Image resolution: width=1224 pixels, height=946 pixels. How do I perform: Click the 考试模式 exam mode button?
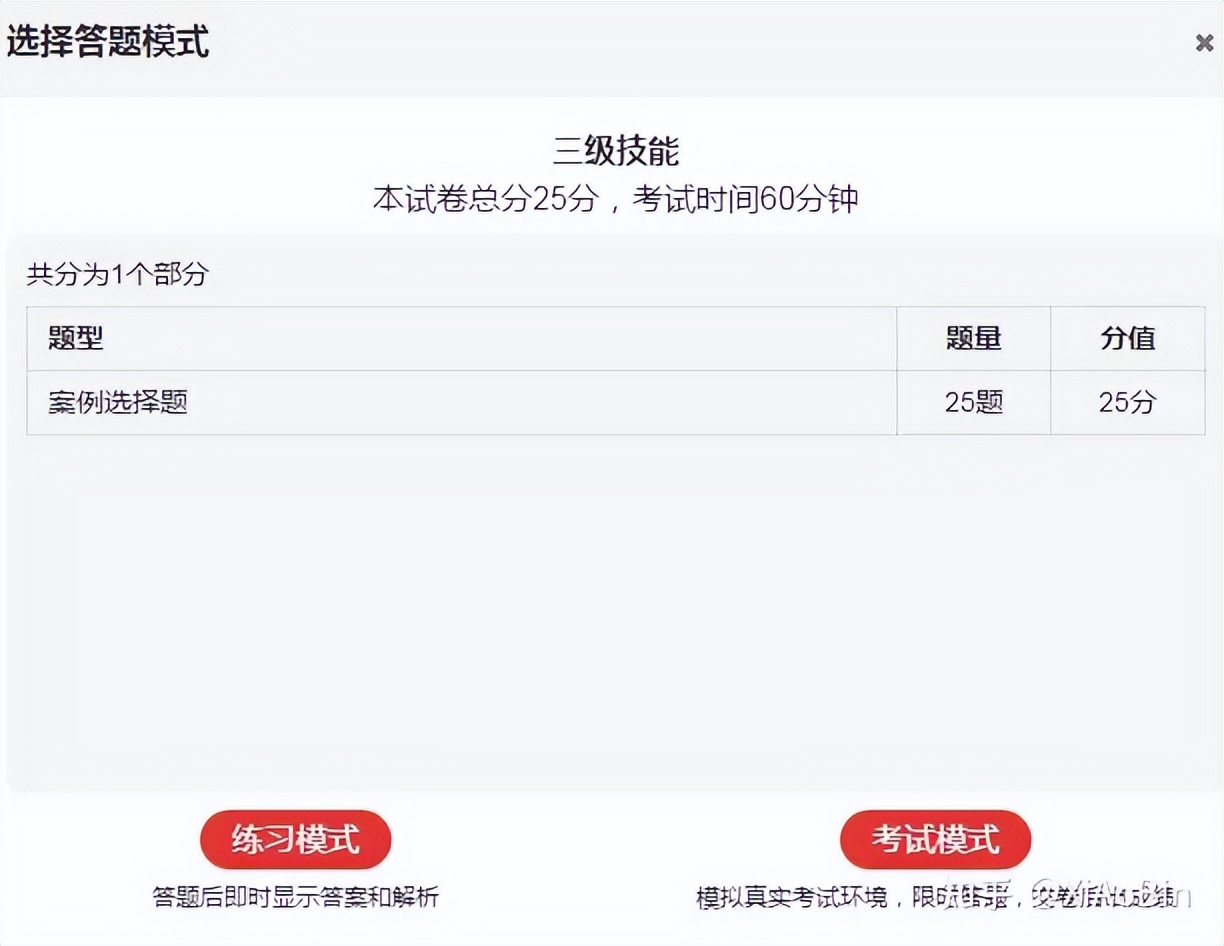(935, 840)
